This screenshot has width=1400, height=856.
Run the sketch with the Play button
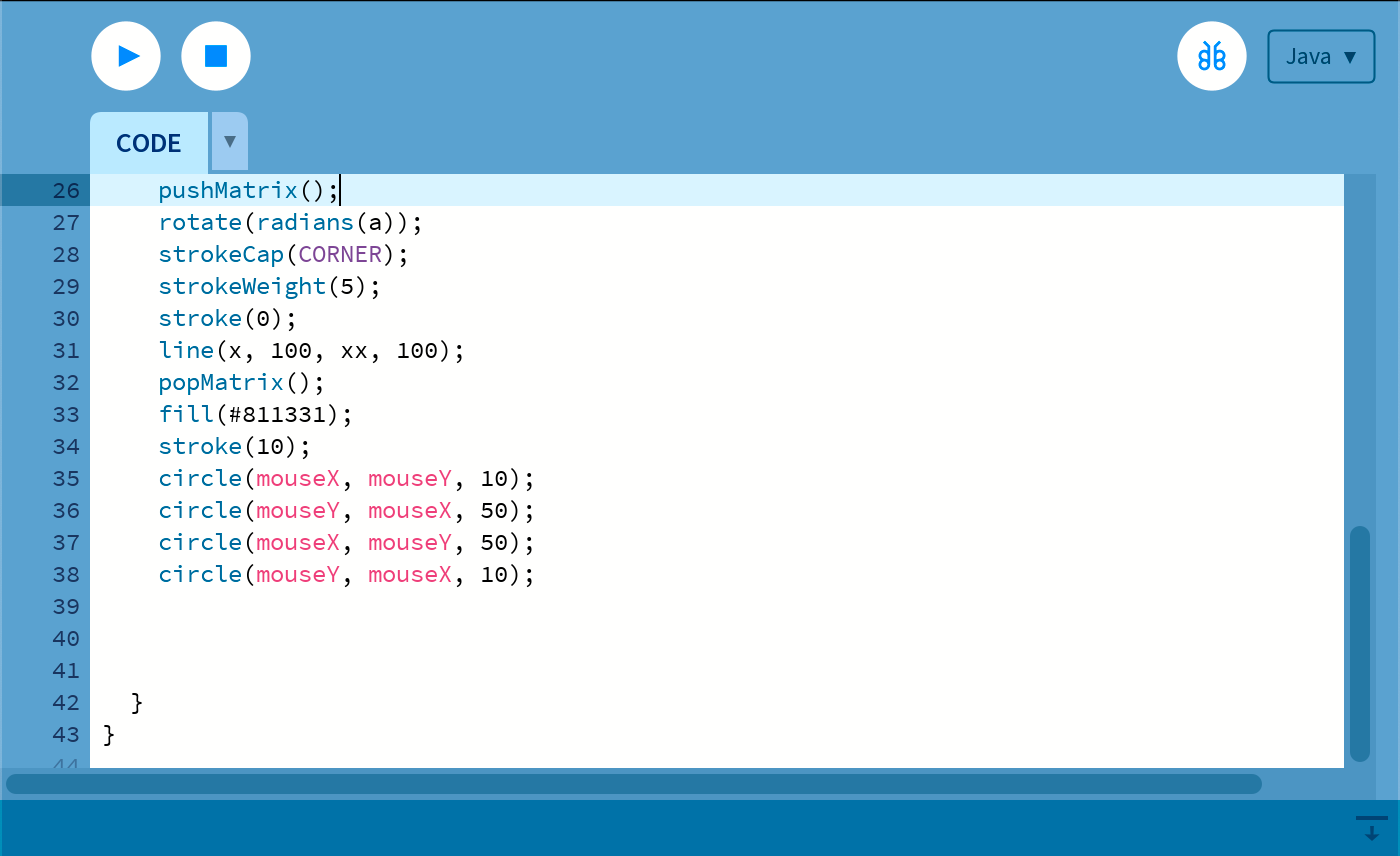[x=126, y=56]
